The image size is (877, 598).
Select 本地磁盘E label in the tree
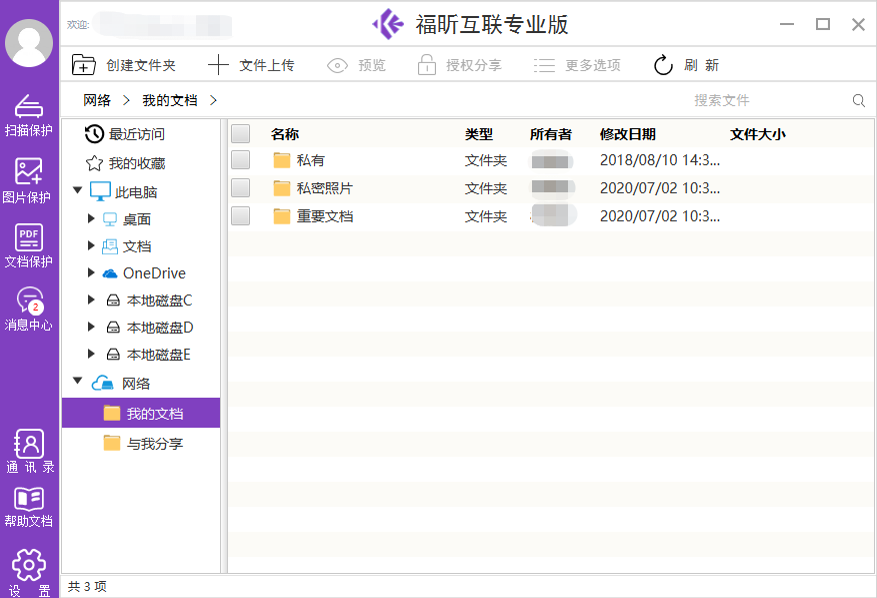click(158, 355)
